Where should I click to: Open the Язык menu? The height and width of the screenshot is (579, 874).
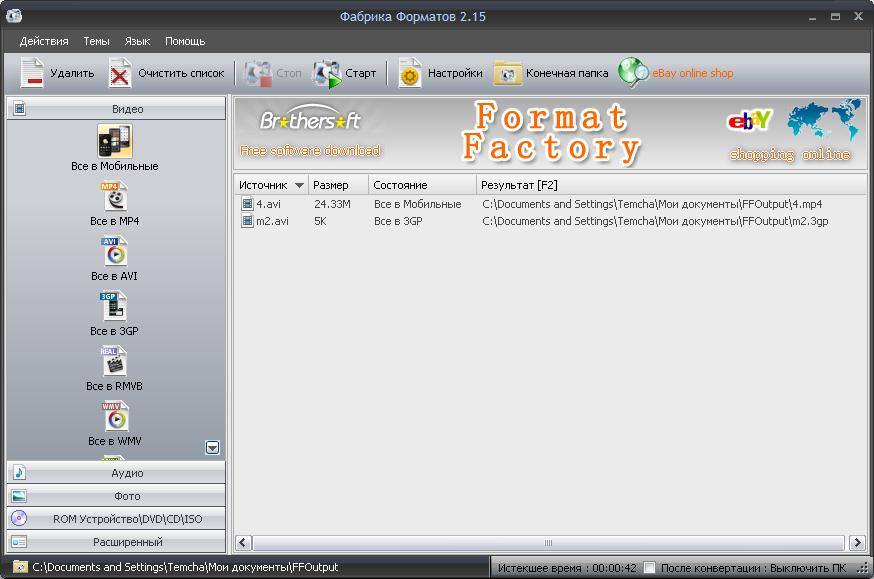point(137,41)
